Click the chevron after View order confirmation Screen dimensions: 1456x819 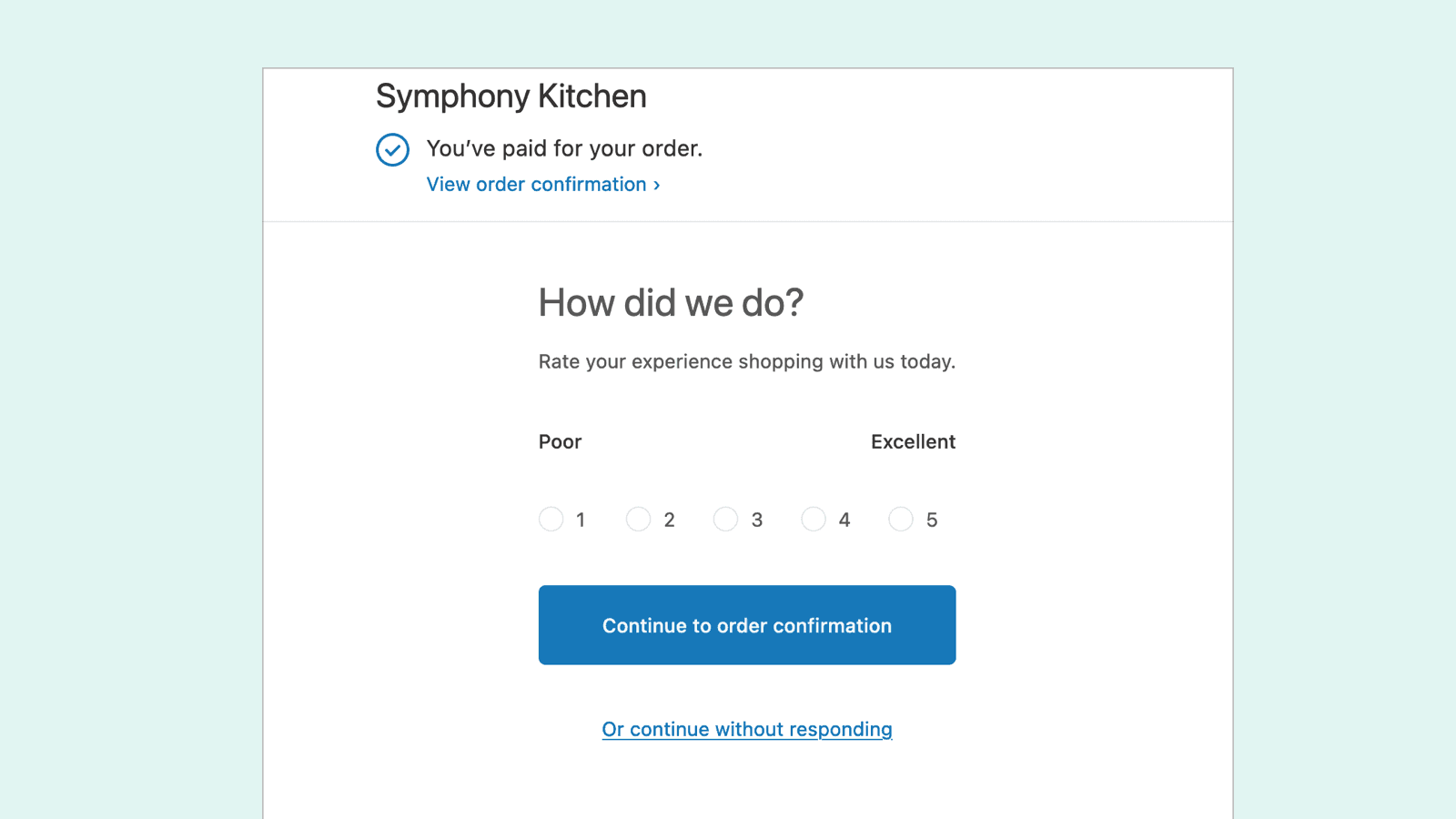(x=657, y=184)
